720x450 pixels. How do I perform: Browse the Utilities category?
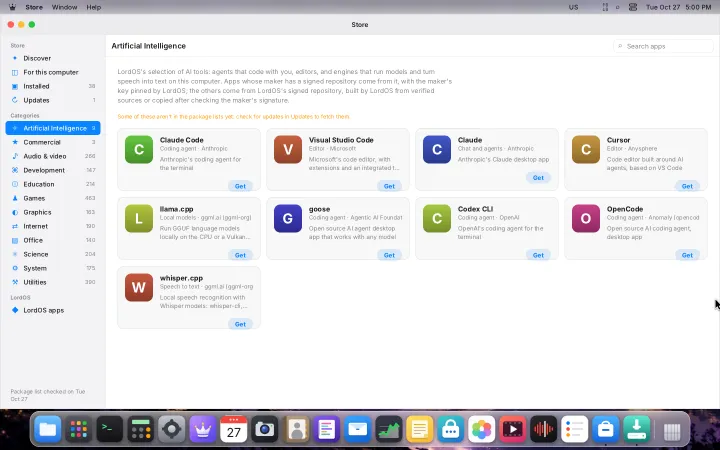(53, 282)
